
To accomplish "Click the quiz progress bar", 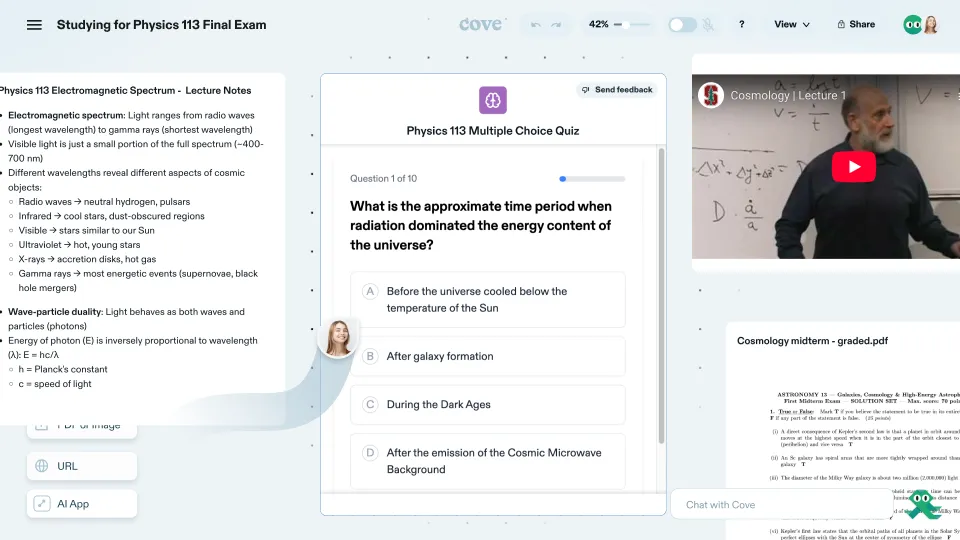I will click(x=592, y=179).
